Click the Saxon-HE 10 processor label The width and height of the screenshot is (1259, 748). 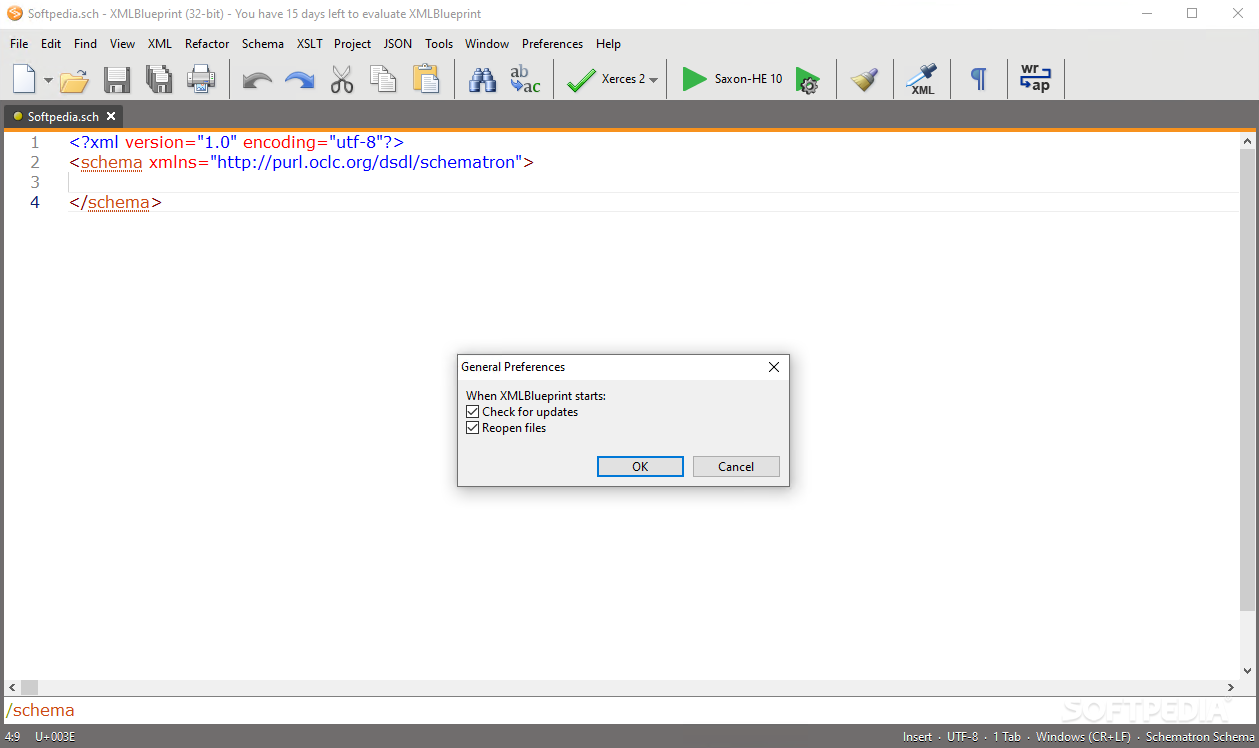click(748, 79)
